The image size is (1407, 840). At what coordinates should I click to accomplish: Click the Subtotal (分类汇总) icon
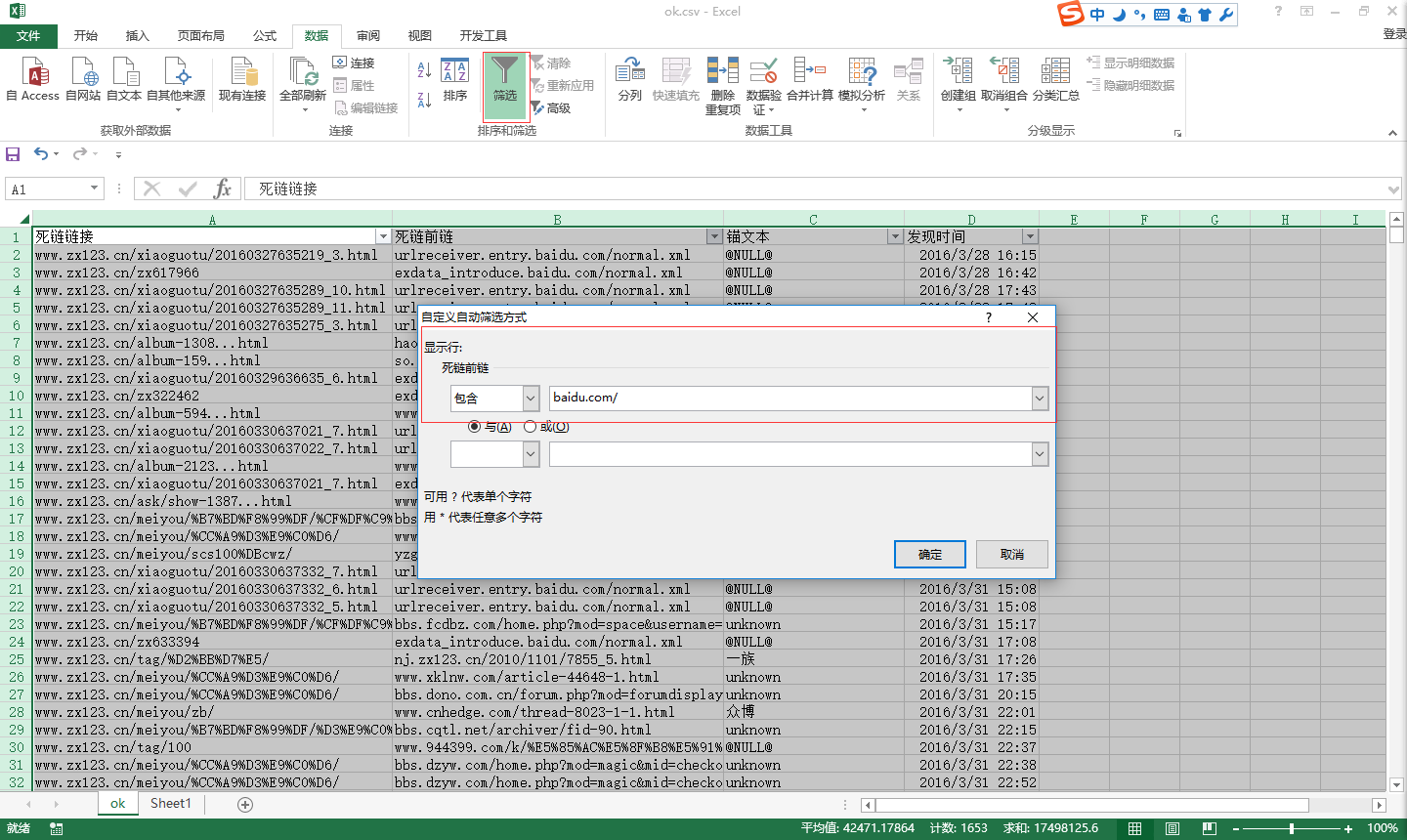click(x=1055, y=78)
